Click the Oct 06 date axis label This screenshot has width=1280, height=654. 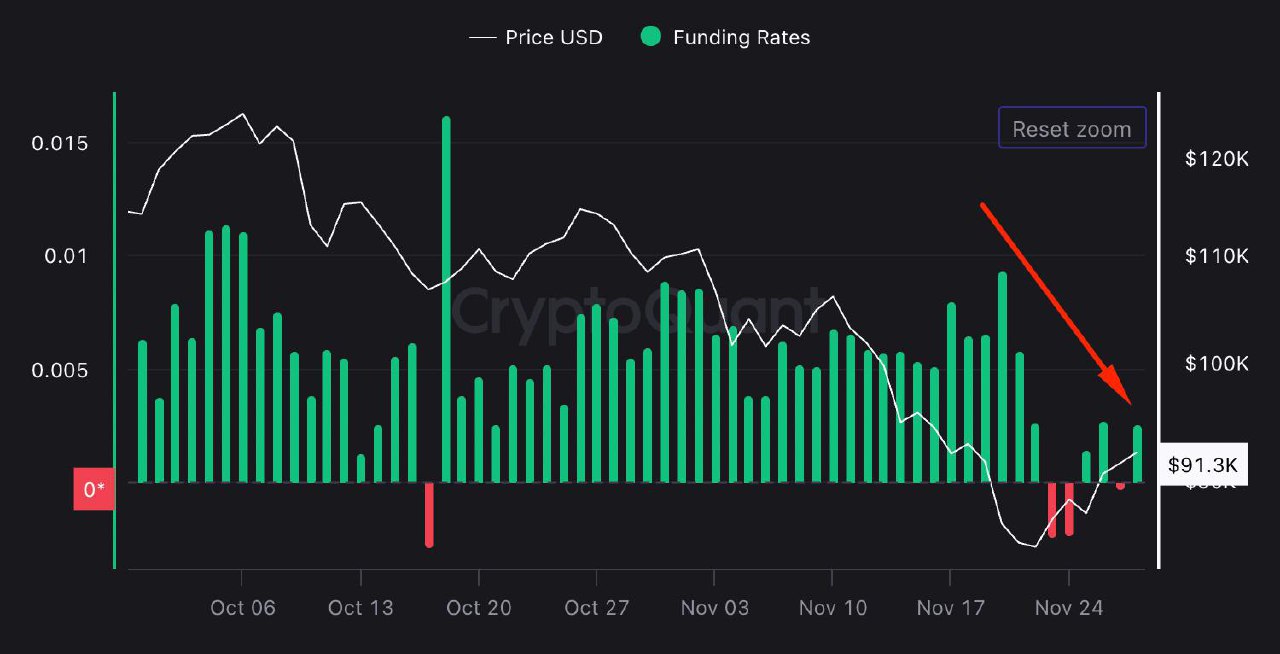pyautogui.click(x=242, y=608)
